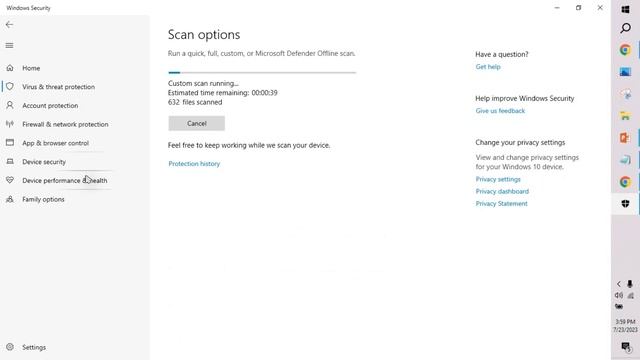Open PowerPoint from the taskbar
The height and width of the screenshot is (360, 640).
[625, 138]
